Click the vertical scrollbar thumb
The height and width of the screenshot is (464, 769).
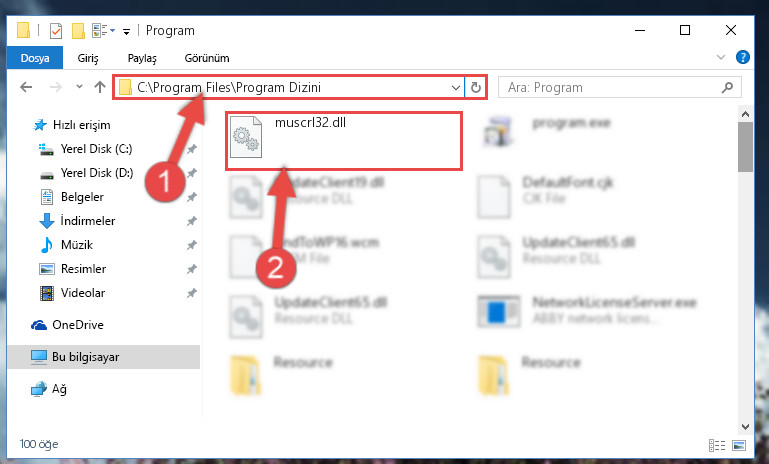[745, 147]
